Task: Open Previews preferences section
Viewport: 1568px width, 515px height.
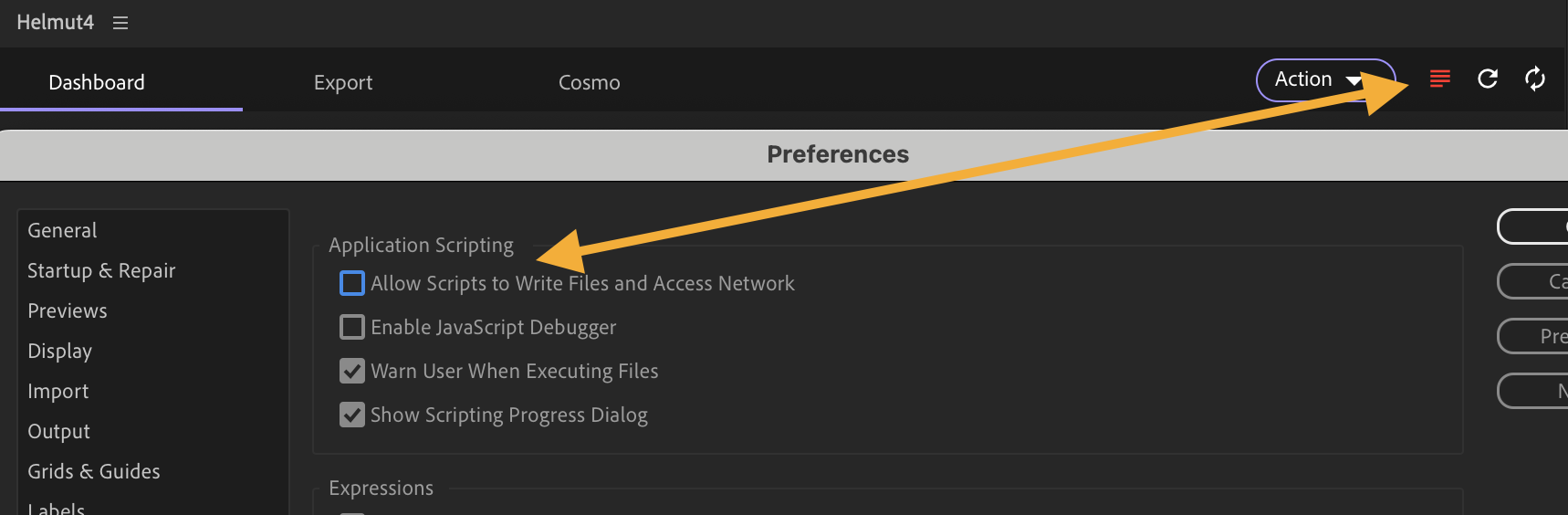Action: tap(68, 310)
